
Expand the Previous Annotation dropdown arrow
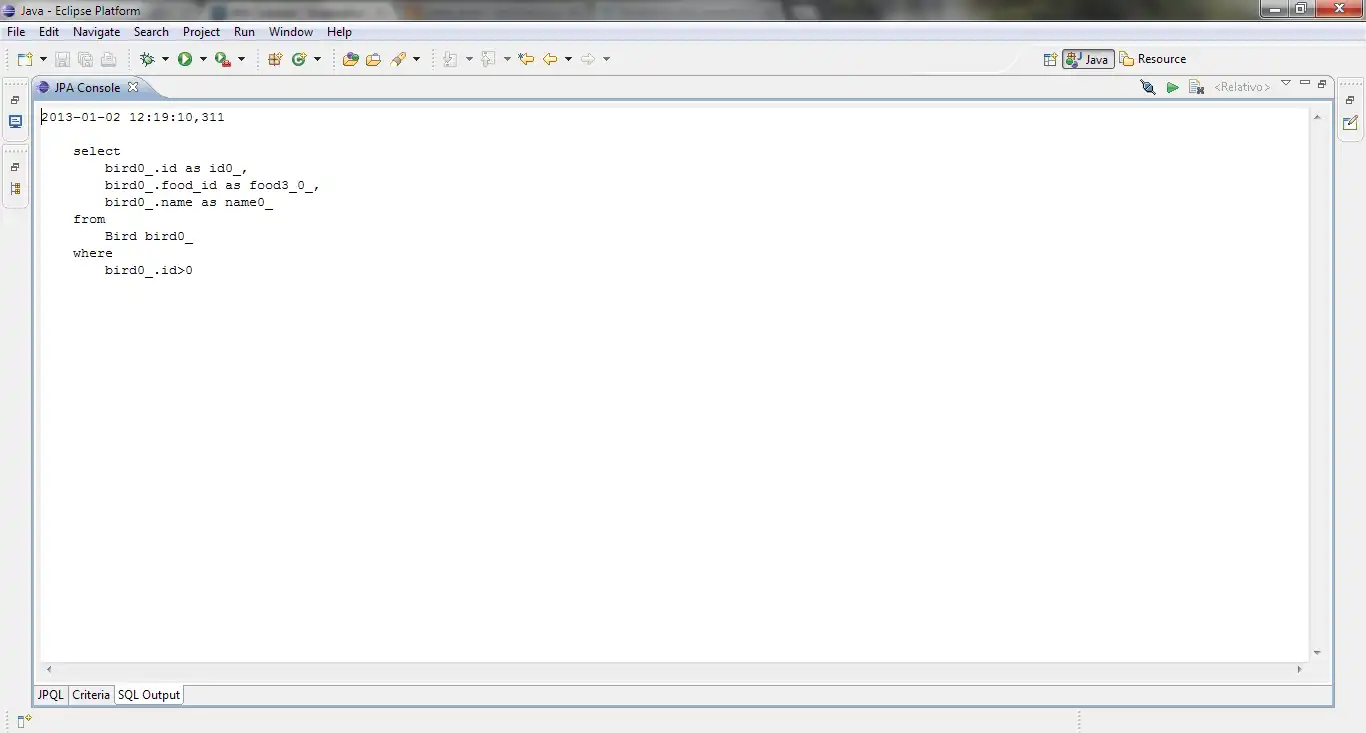click(x=507, y=59)
